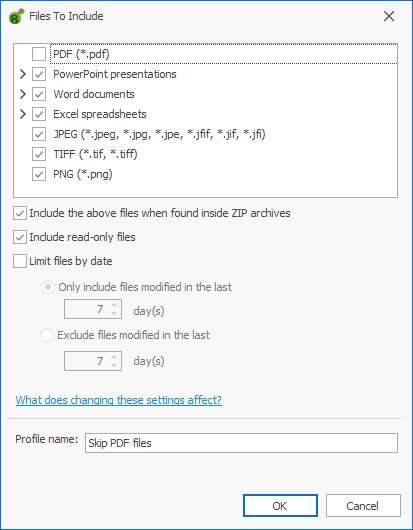Increase the first day(s) spinner value

coord(114,305)
